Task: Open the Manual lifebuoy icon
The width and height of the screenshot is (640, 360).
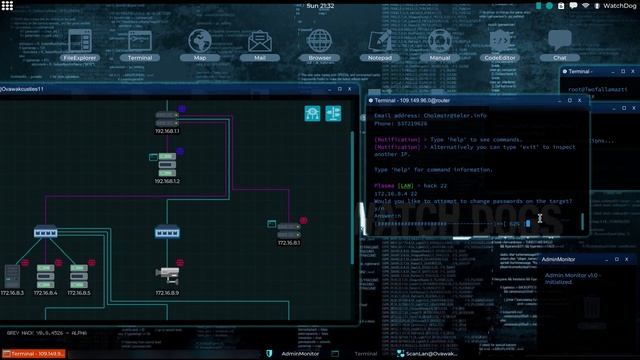Action: [x=440, y=45]
